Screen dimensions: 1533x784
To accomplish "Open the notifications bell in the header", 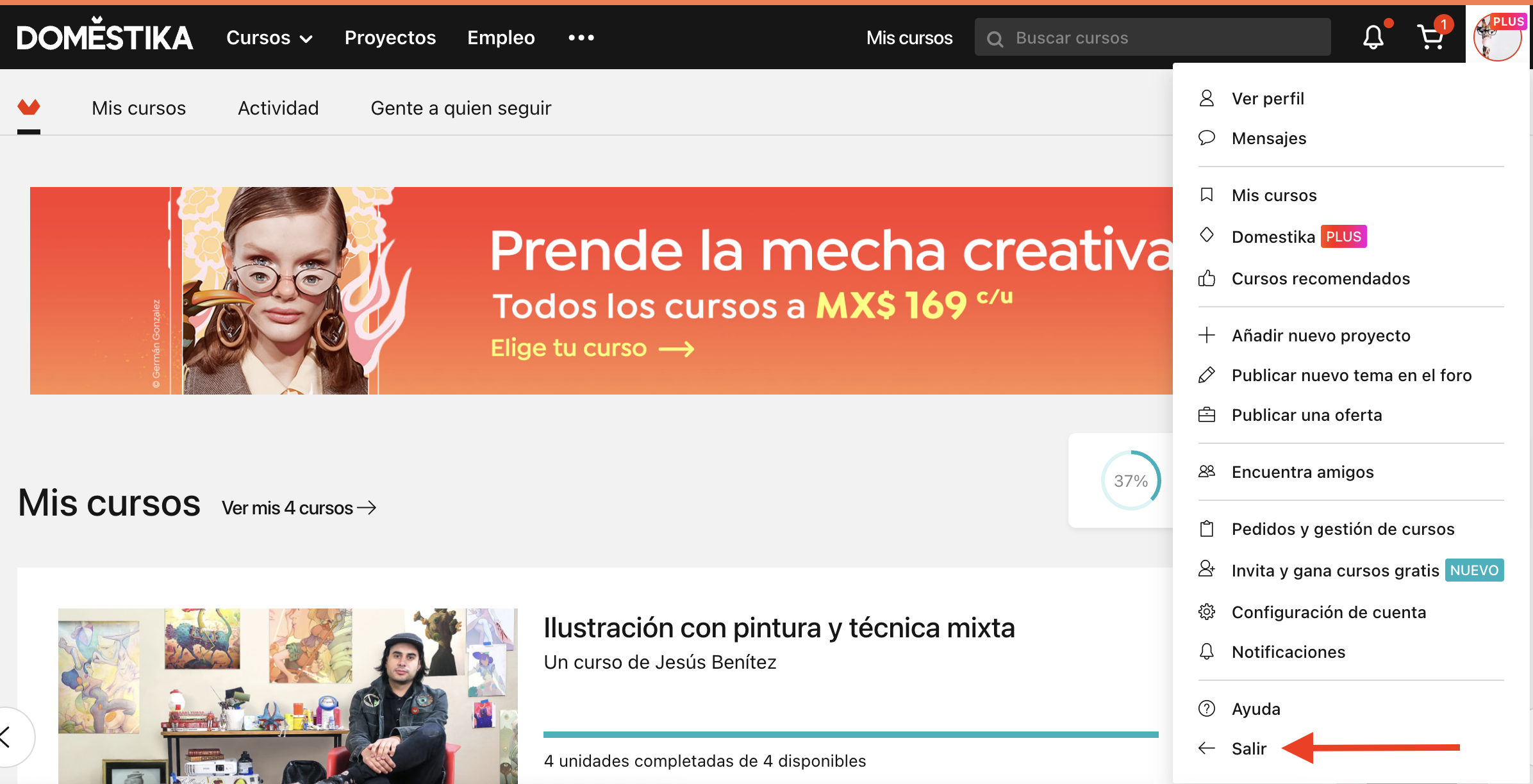I will pyautogui.click(x=1373, y=37).
